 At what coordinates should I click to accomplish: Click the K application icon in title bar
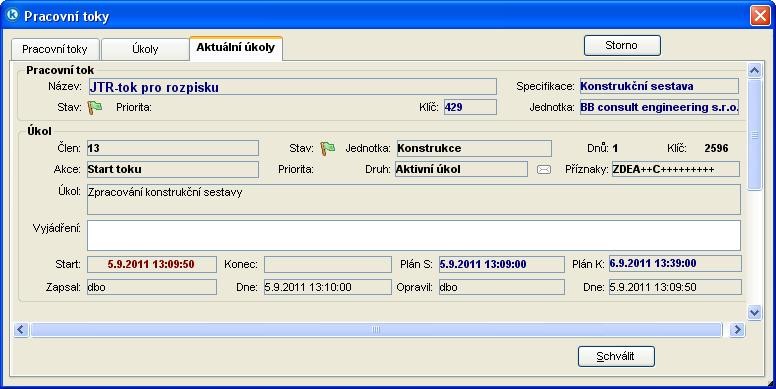tap(12, 15)
